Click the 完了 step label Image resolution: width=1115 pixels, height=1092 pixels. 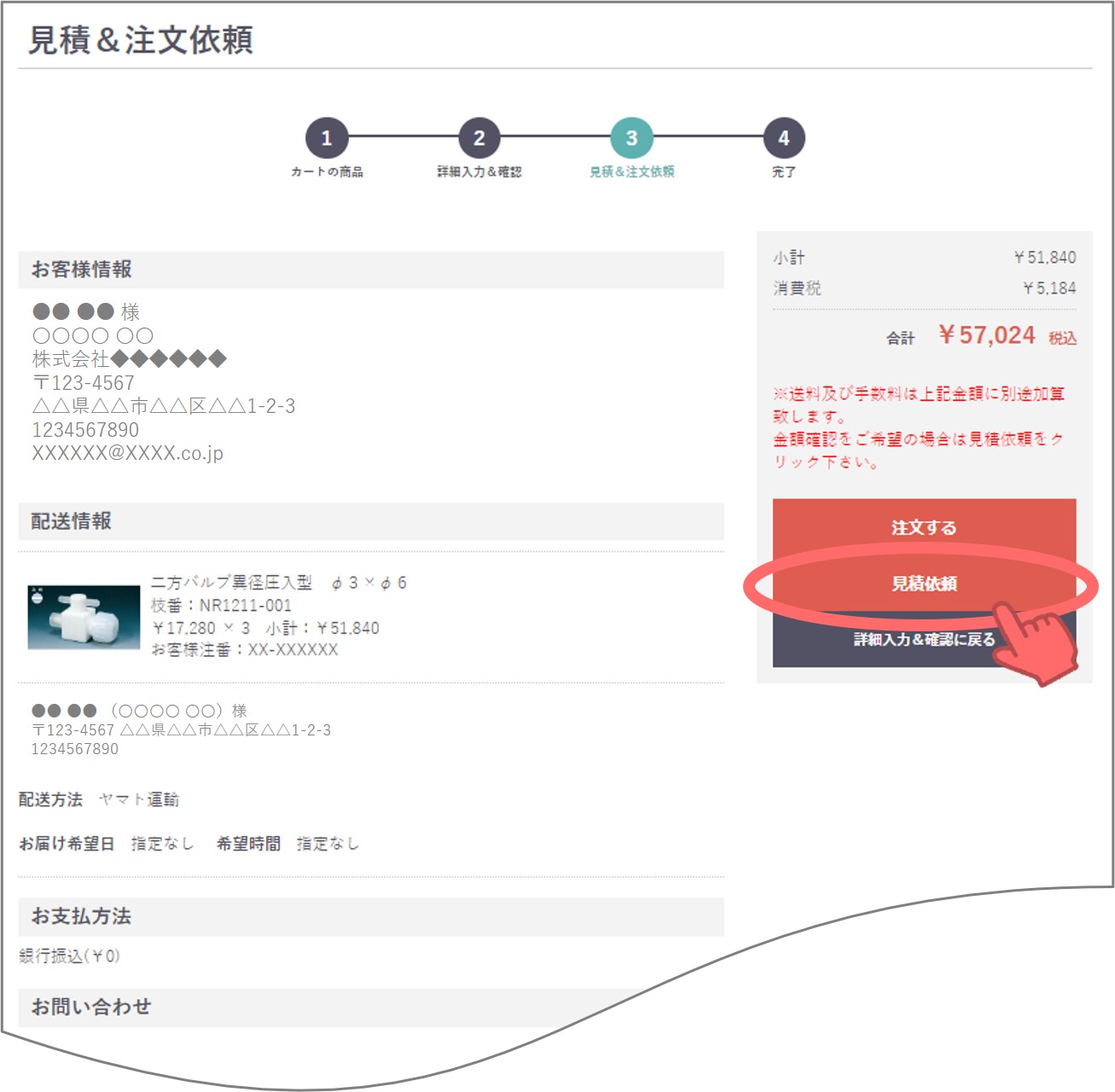[783, 172]
